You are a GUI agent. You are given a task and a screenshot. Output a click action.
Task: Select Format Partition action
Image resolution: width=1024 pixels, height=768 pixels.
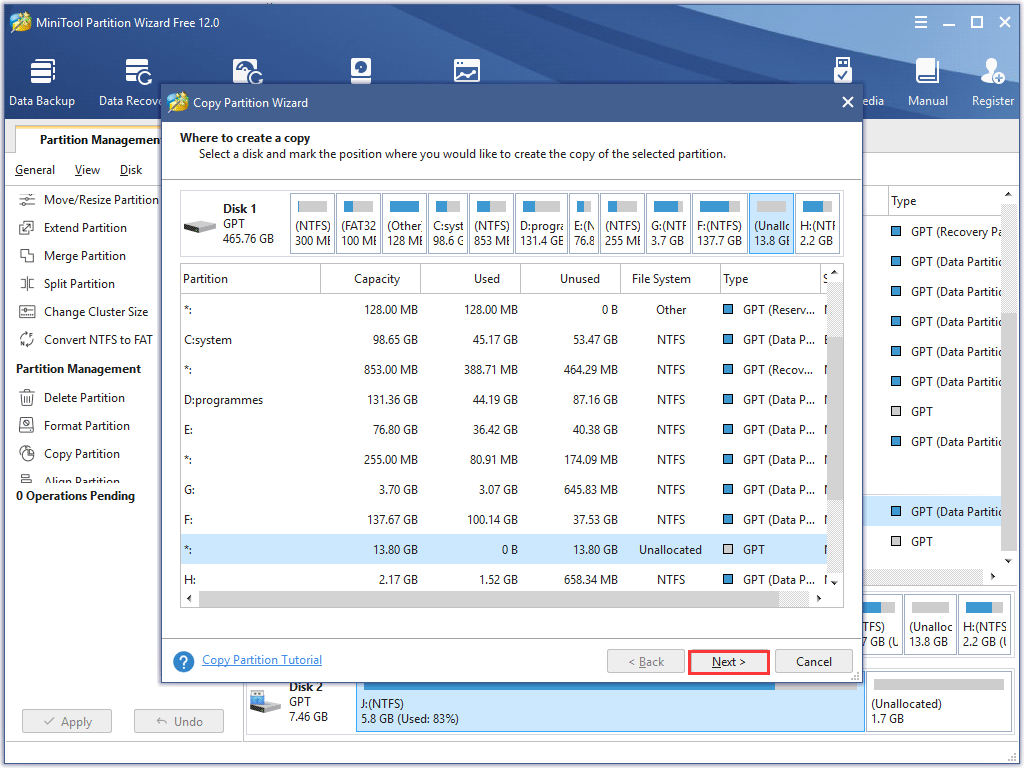74,426
